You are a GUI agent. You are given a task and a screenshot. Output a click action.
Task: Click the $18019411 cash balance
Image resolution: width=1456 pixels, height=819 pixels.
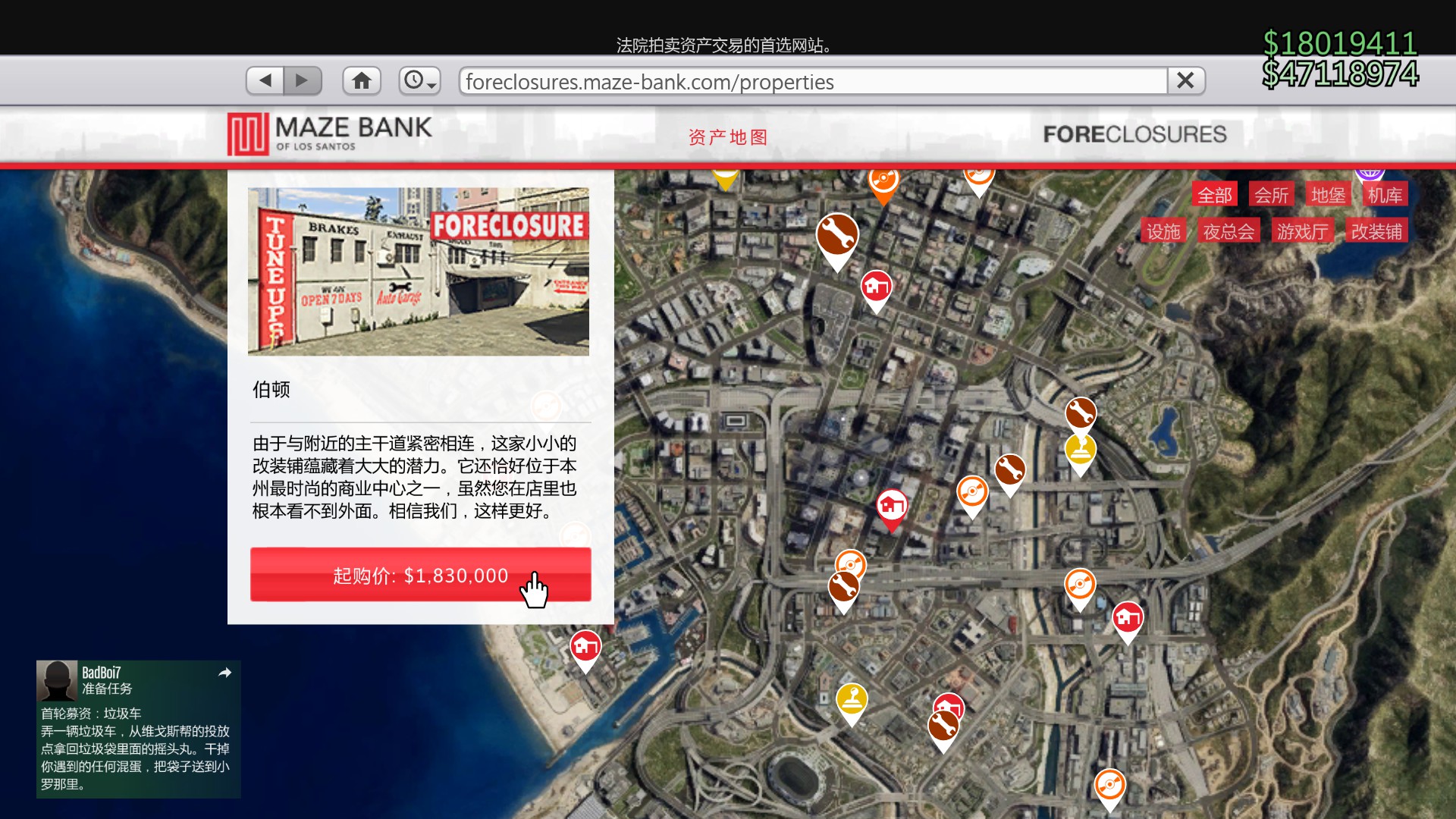coord(1340,43)
